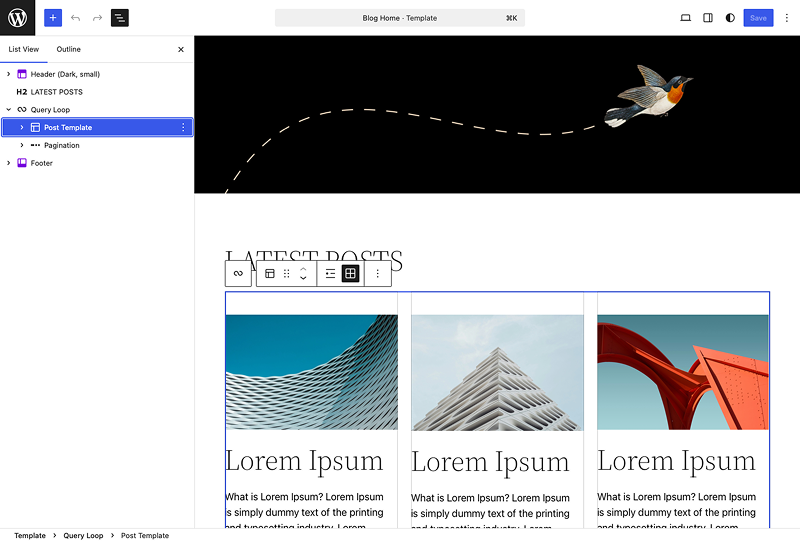Click the first post excerpt text
800x542 pixels.
pos(305,511)
